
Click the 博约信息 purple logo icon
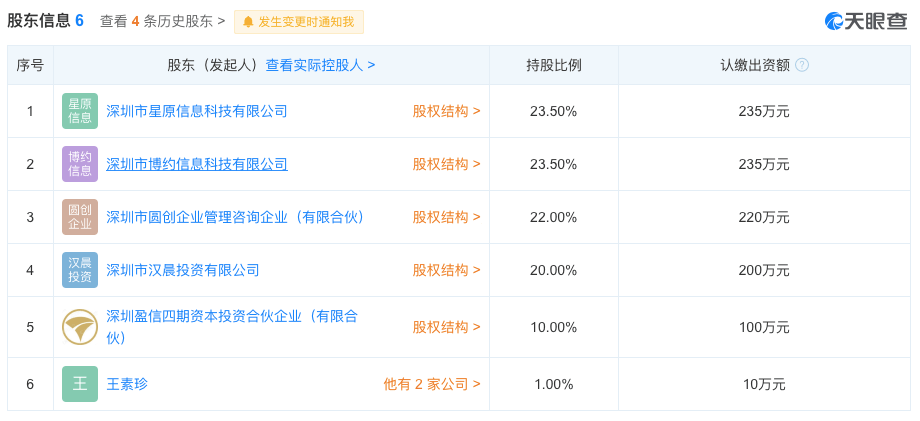(80, 164)
